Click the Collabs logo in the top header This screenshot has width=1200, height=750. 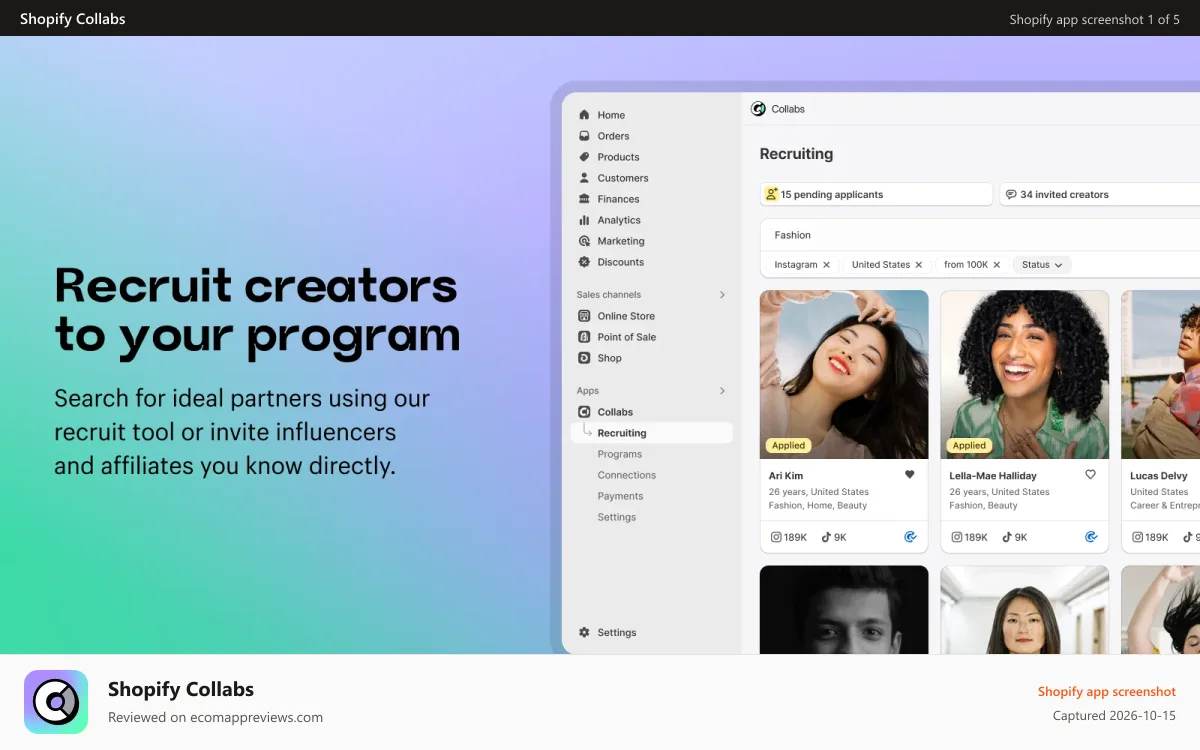(759, 109)
